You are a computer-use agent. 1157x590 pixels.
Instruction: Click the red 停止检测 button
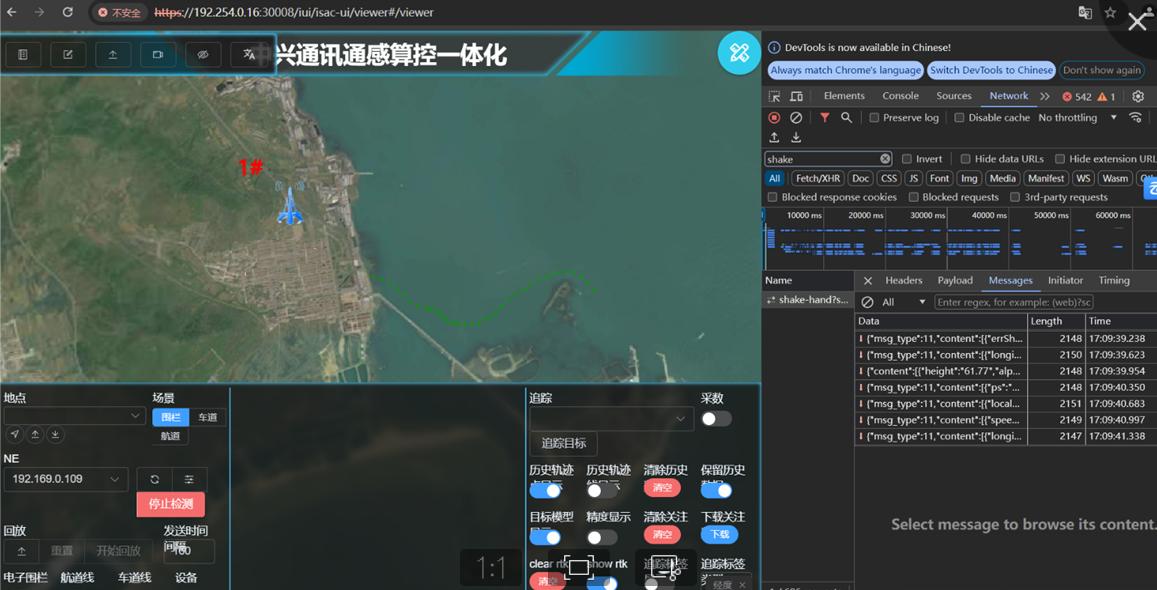click(171, 504)
